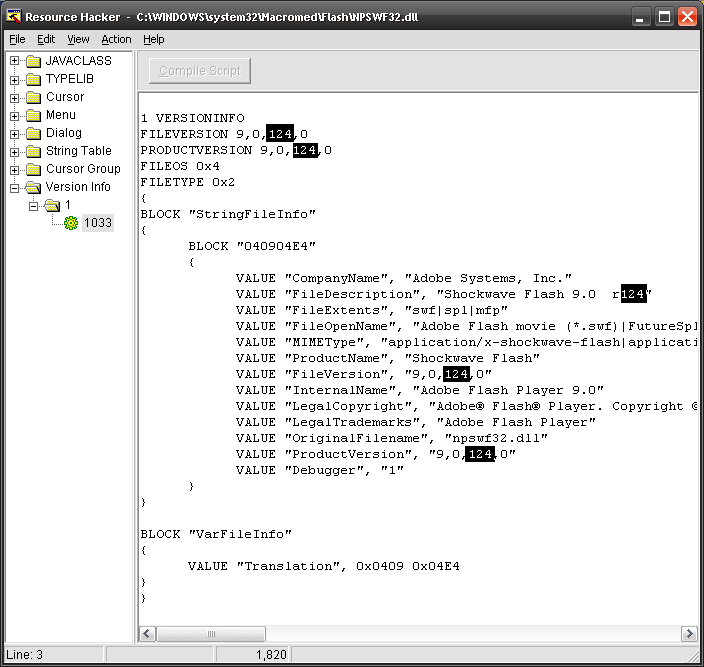Select the 1033 resource entry

coord(97,223)
